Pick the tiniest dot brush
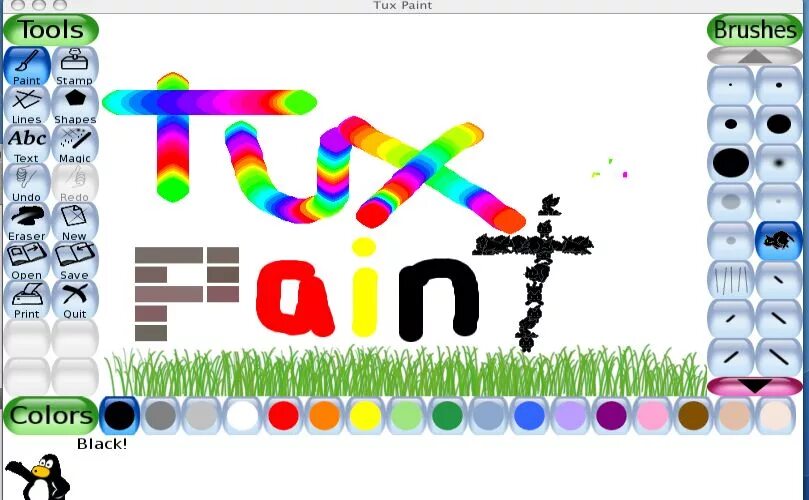809x500 pixels. coord(731,85)
